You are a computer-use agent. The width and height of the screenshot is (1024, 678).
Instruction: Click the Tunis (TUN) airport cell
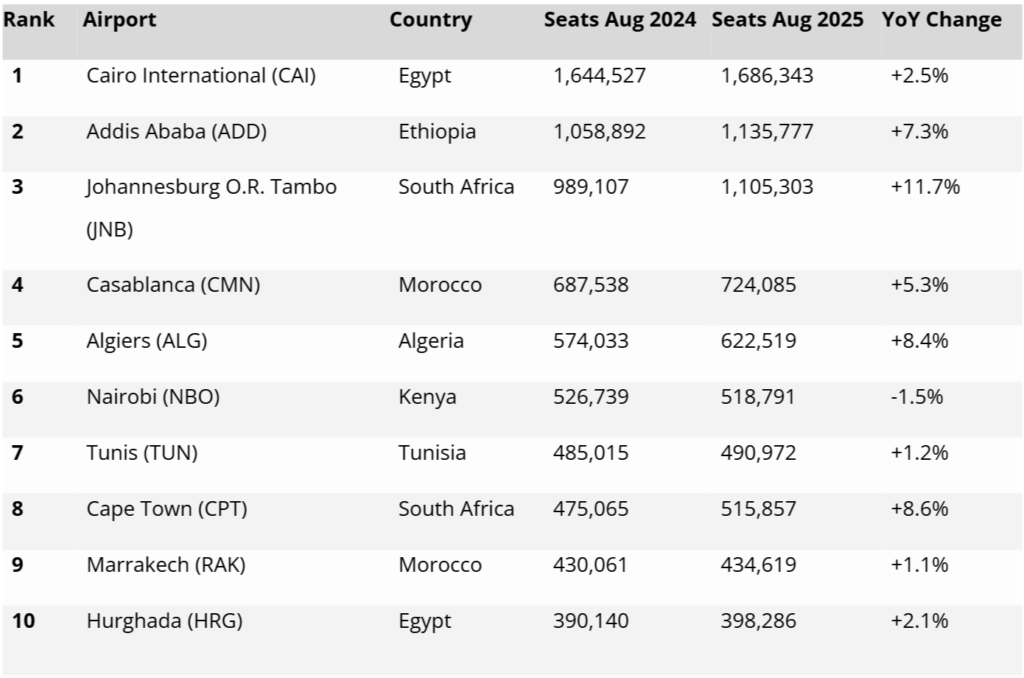point(142,453)
